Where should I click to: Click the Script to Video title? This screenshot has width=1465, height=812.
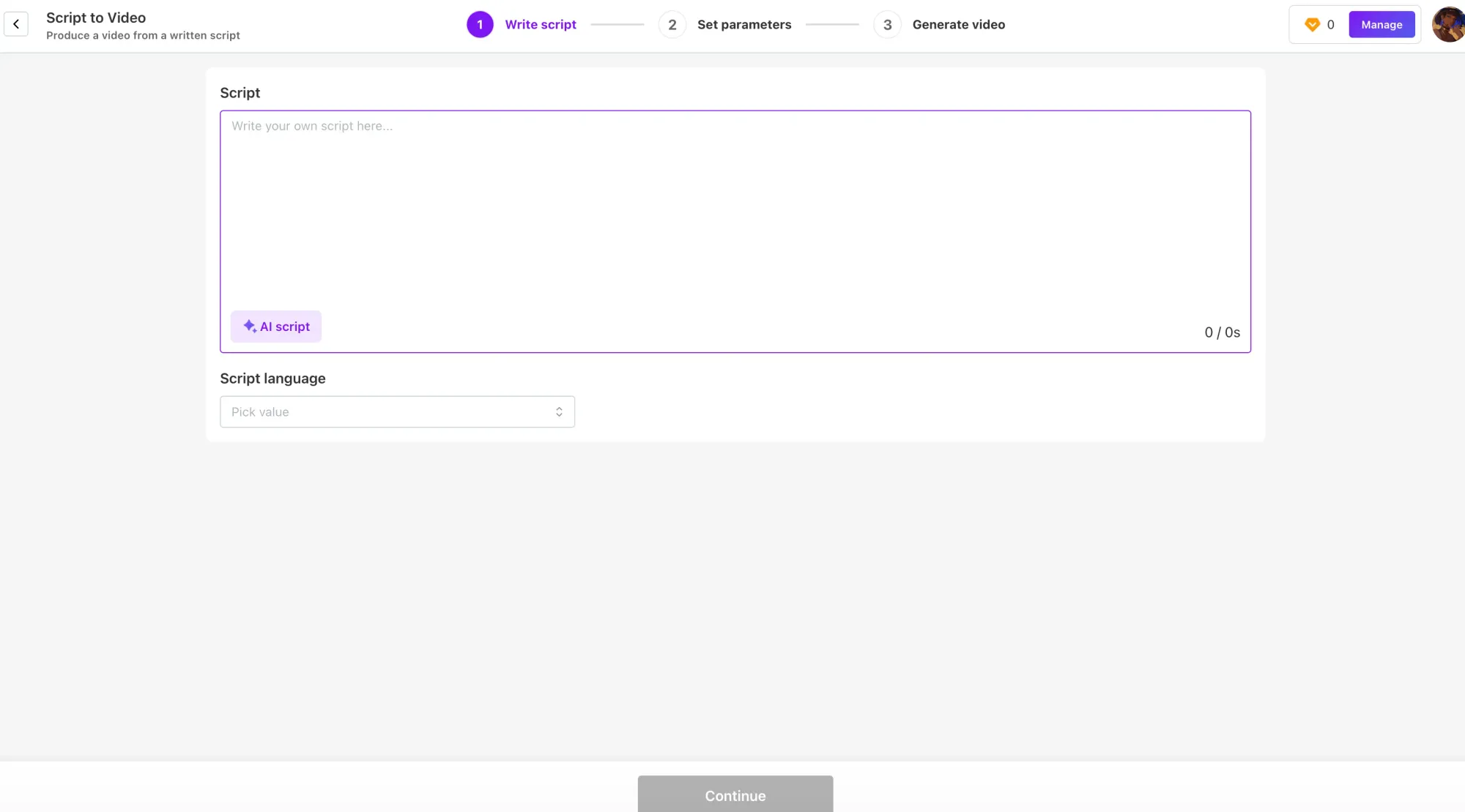[96, 18]
